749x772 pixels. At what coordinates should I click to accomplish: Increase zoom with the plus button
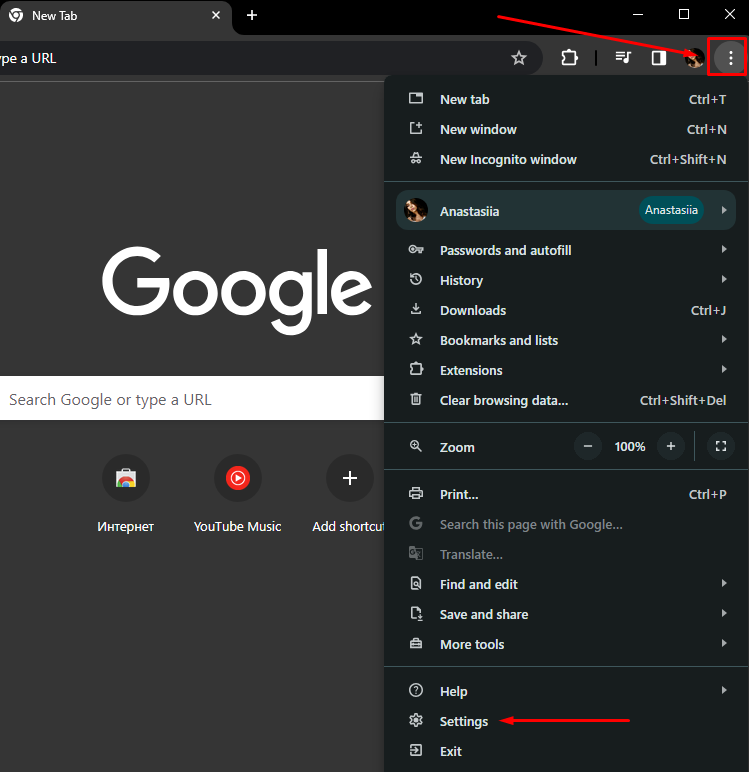point(671,447)
